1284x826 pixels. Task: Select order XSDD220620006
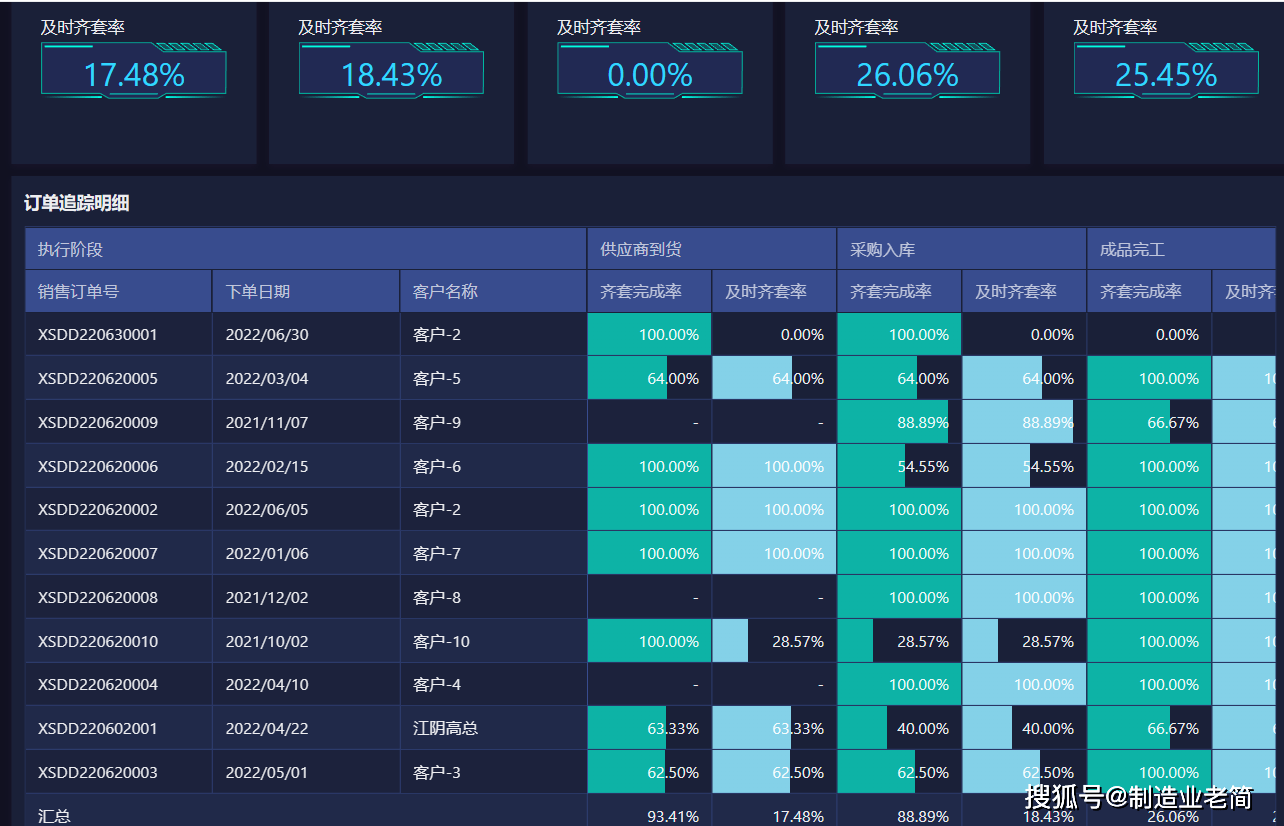point(98,467)
